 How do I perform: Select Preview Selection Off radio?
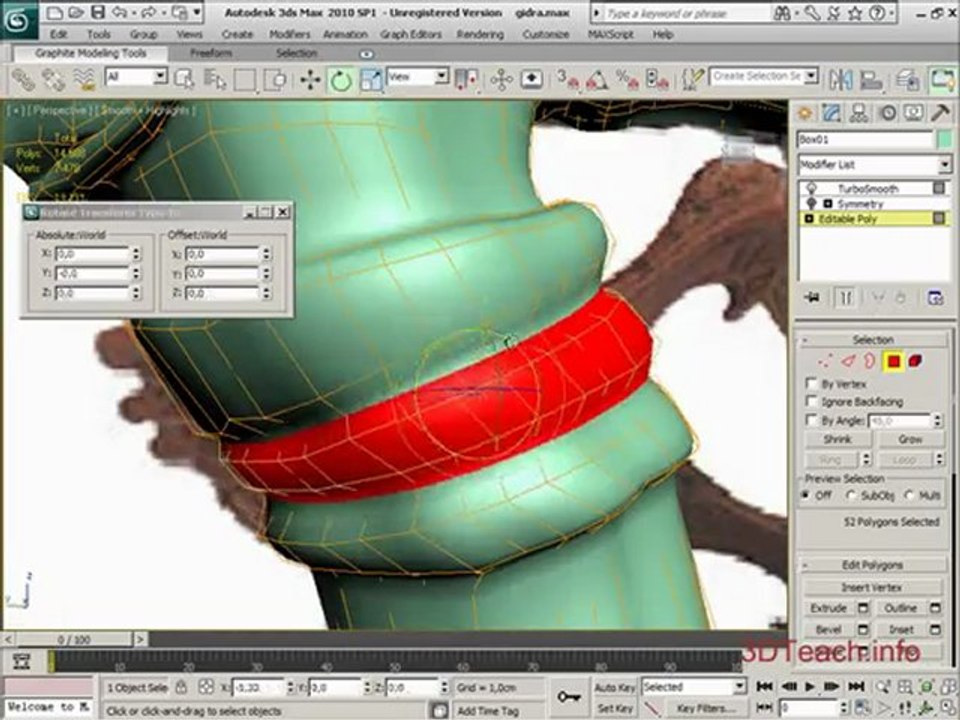pos(807,495)
